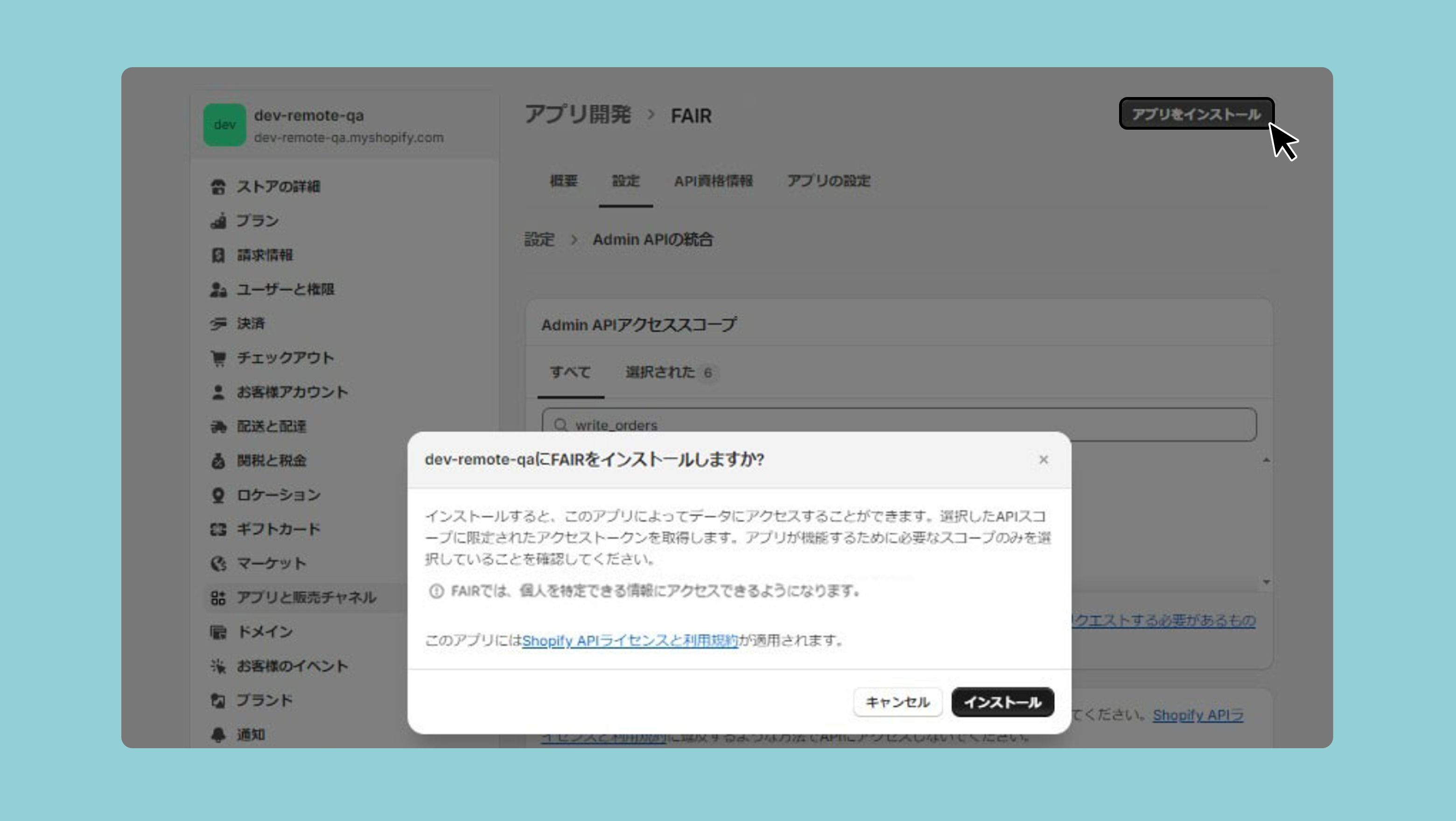Close the install dialog with X
The height and width of the screenshot is (821, 1456).
click(1043, 460)
